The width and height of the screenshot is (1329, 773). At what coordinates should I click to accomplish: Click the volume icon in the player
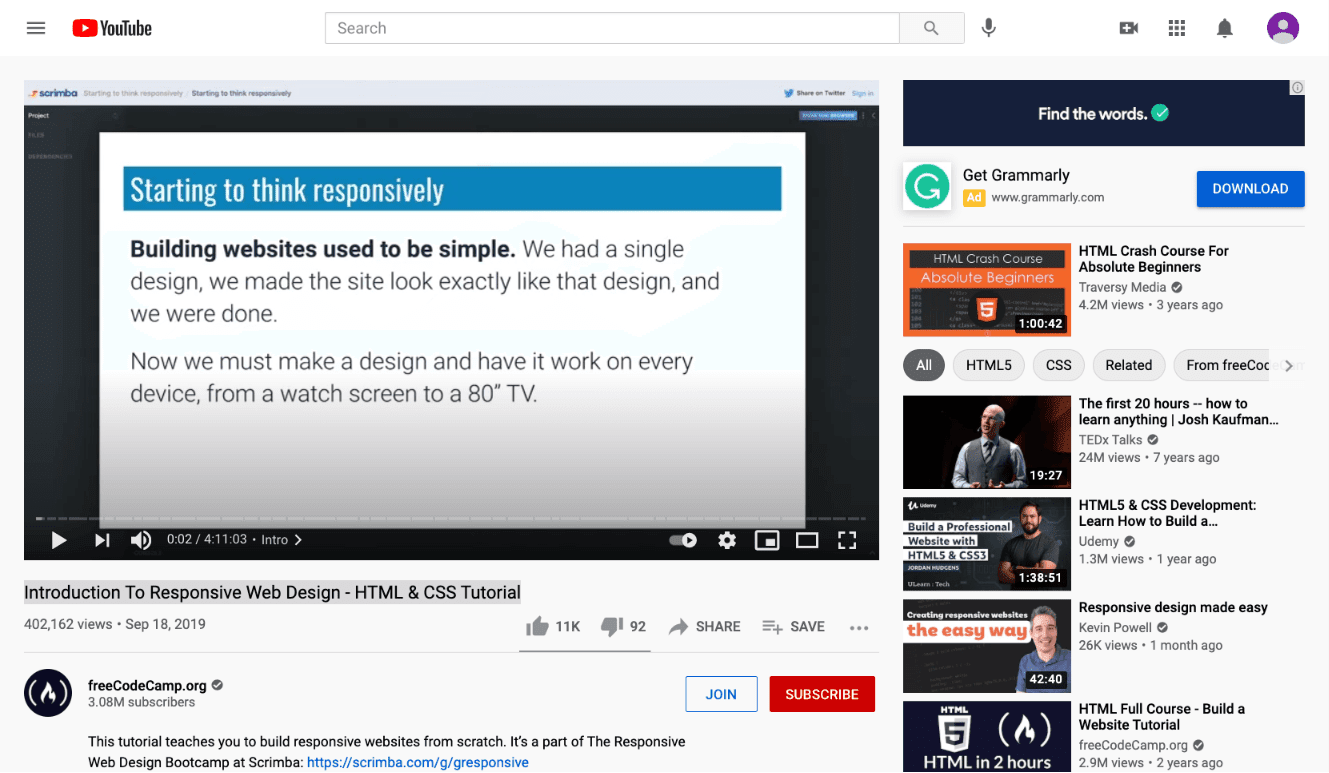pos(141,540)
